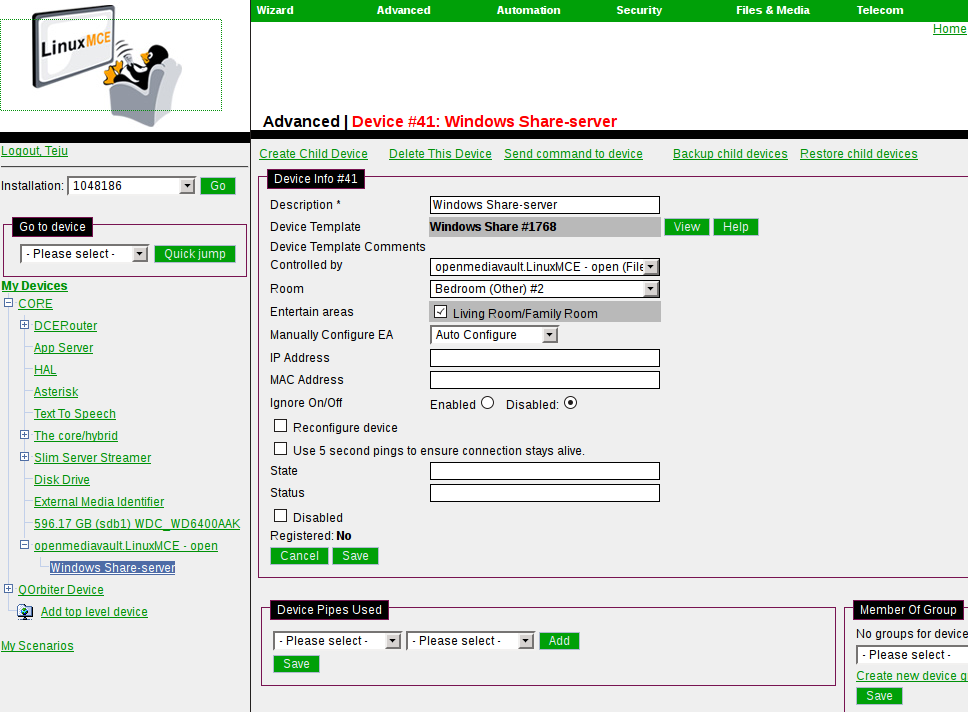Screen dimensions: 968x712
Task: Save the Member Of Group section
Action: point(879,696)
